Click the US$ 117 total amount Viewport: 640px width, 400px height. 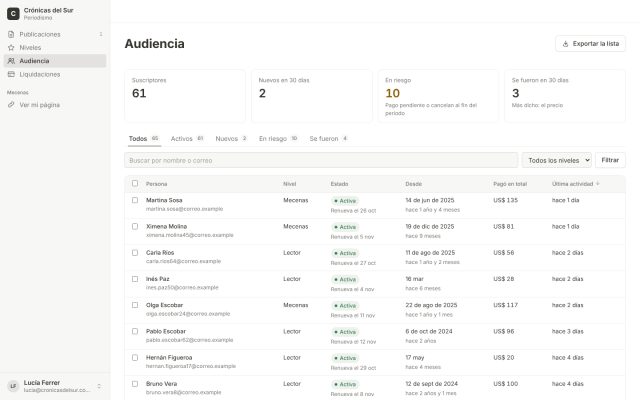pyautogui.click(x=505, y=305)
